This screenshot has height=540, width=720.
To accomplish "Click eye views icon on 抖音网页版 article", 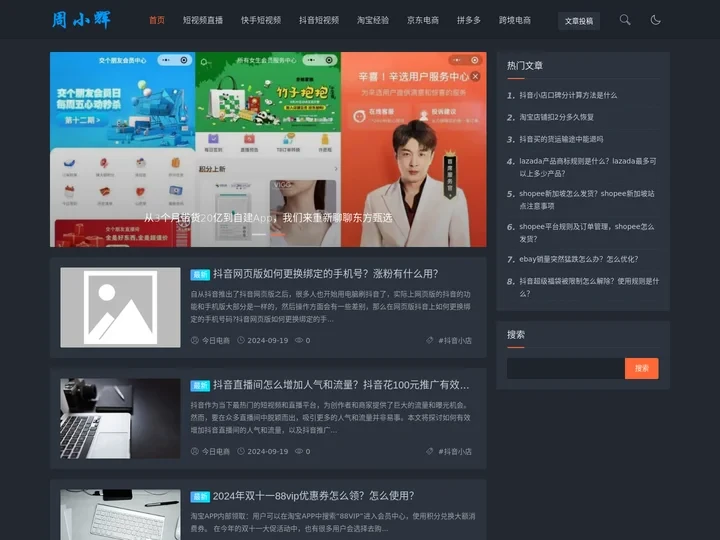I will [x=299, y=340].
